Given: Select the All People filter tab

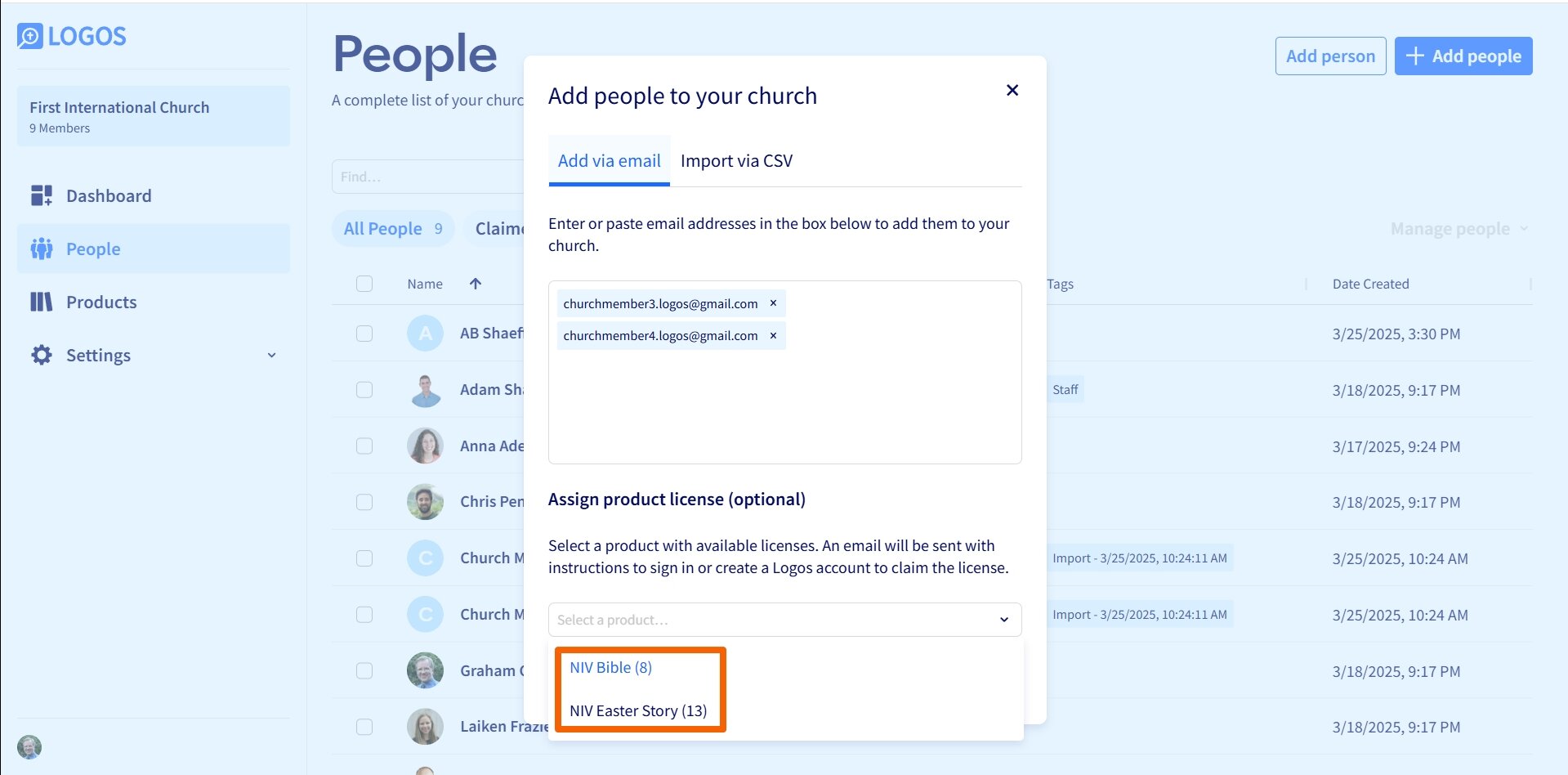Looking at the screenshot, I should [393, 229].
